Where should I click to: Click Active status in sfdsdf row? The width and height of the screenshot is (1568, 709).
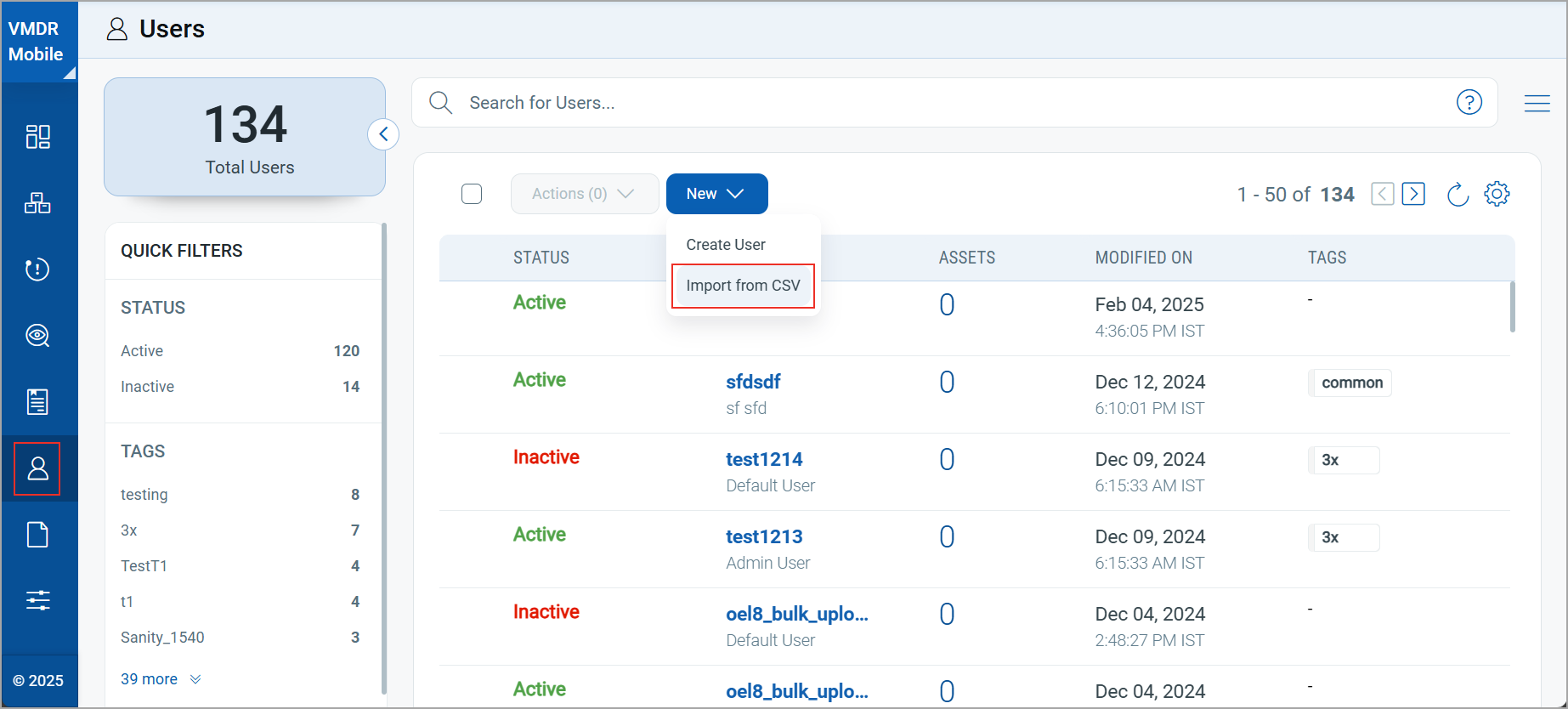(x=539, y=380)
